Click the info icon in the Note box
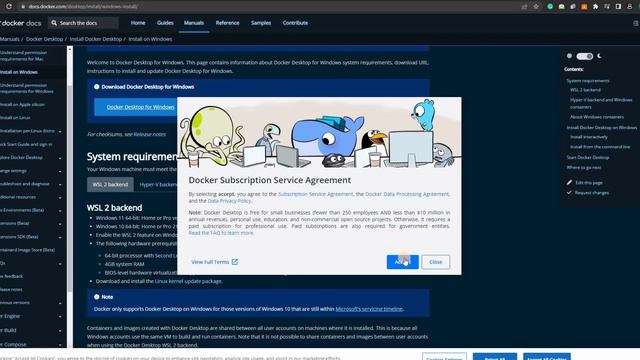 (97, 297)
